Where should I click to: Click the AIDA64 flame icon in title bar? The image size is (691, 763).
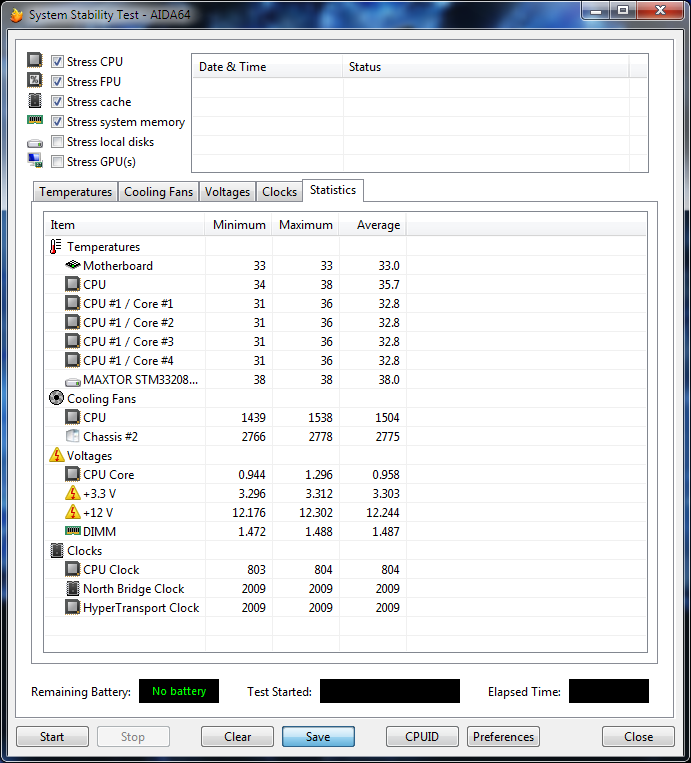[x=14, y=14]
